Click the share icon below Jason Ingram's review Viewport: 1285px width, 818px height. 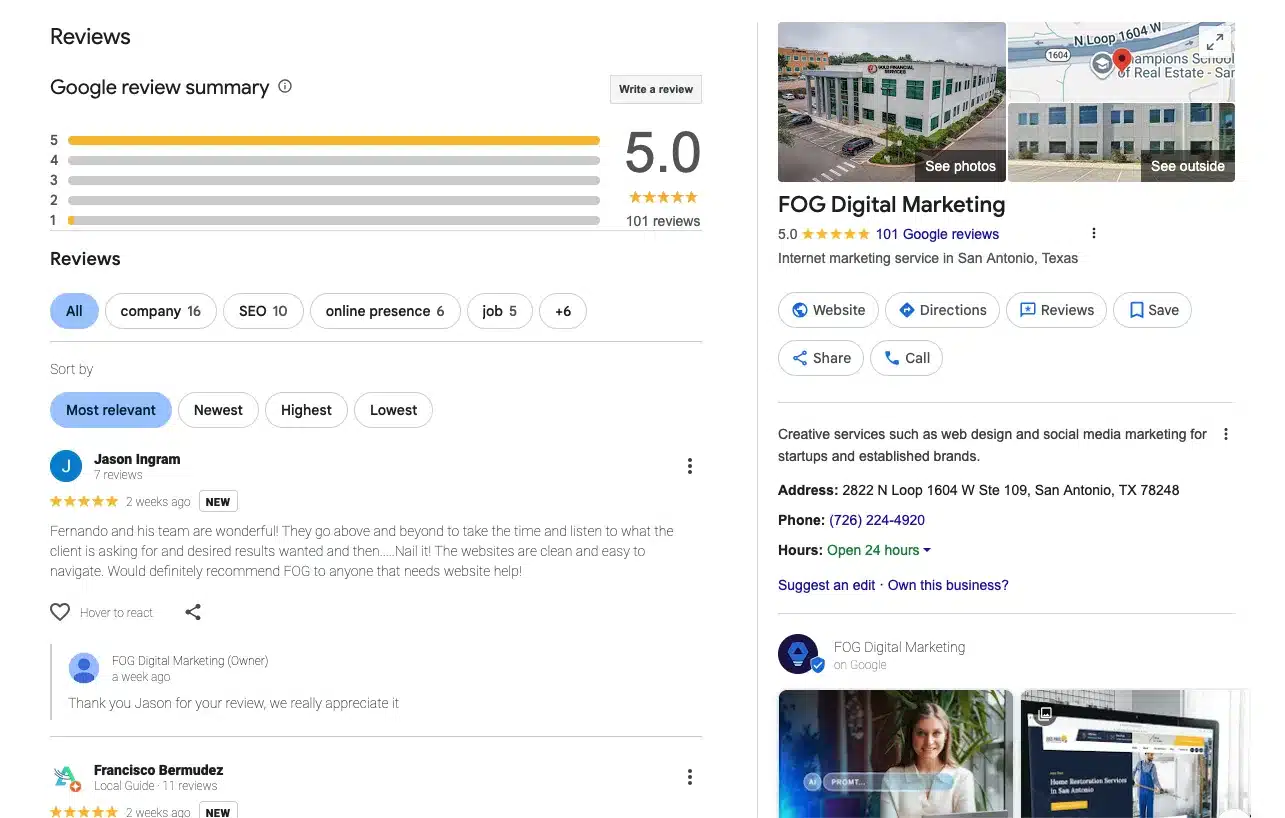coord(193,611)
